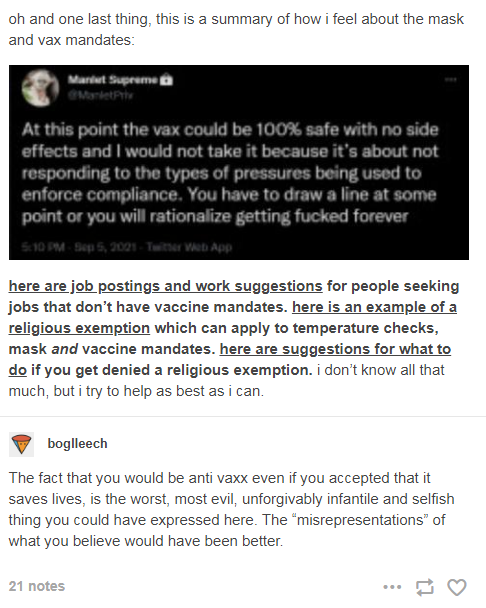Click the tweet author's profile picture
The image size is (486, 608).
(40, 88)
